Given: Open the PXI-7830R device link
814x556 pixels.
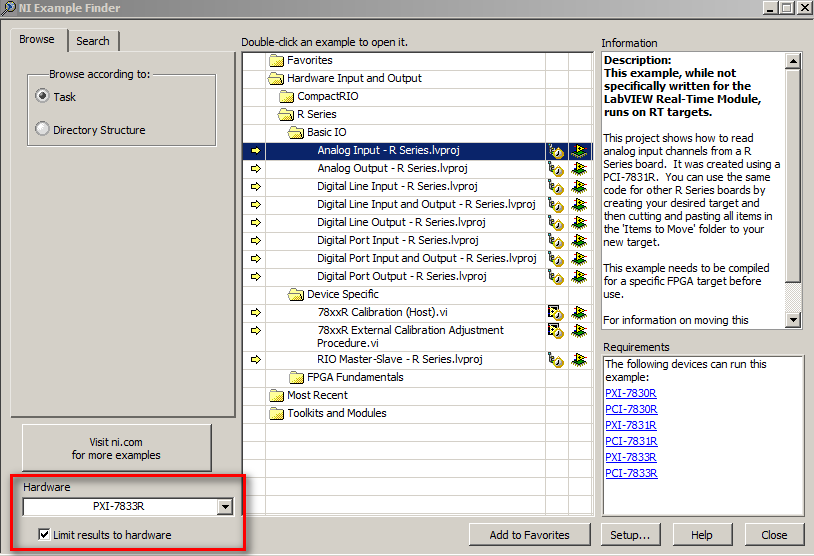Looking at the screenshot, I should click(630, 393).
